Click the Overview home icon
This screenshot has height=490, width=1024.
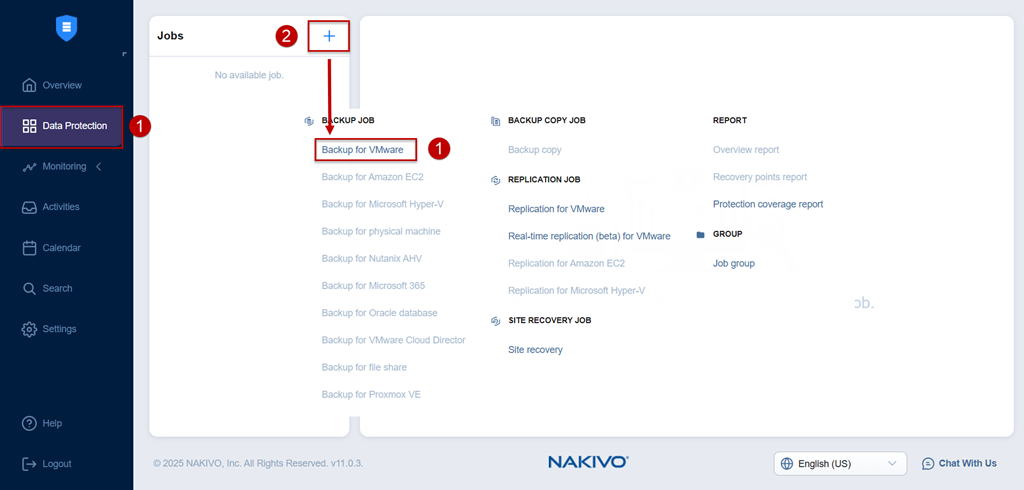(29, 85)
